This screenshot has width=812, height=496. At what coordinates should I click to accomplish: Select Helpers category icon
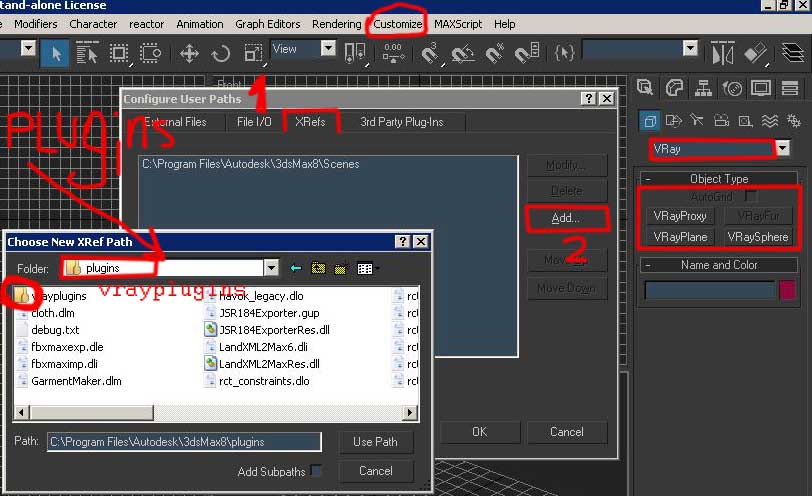746,121
